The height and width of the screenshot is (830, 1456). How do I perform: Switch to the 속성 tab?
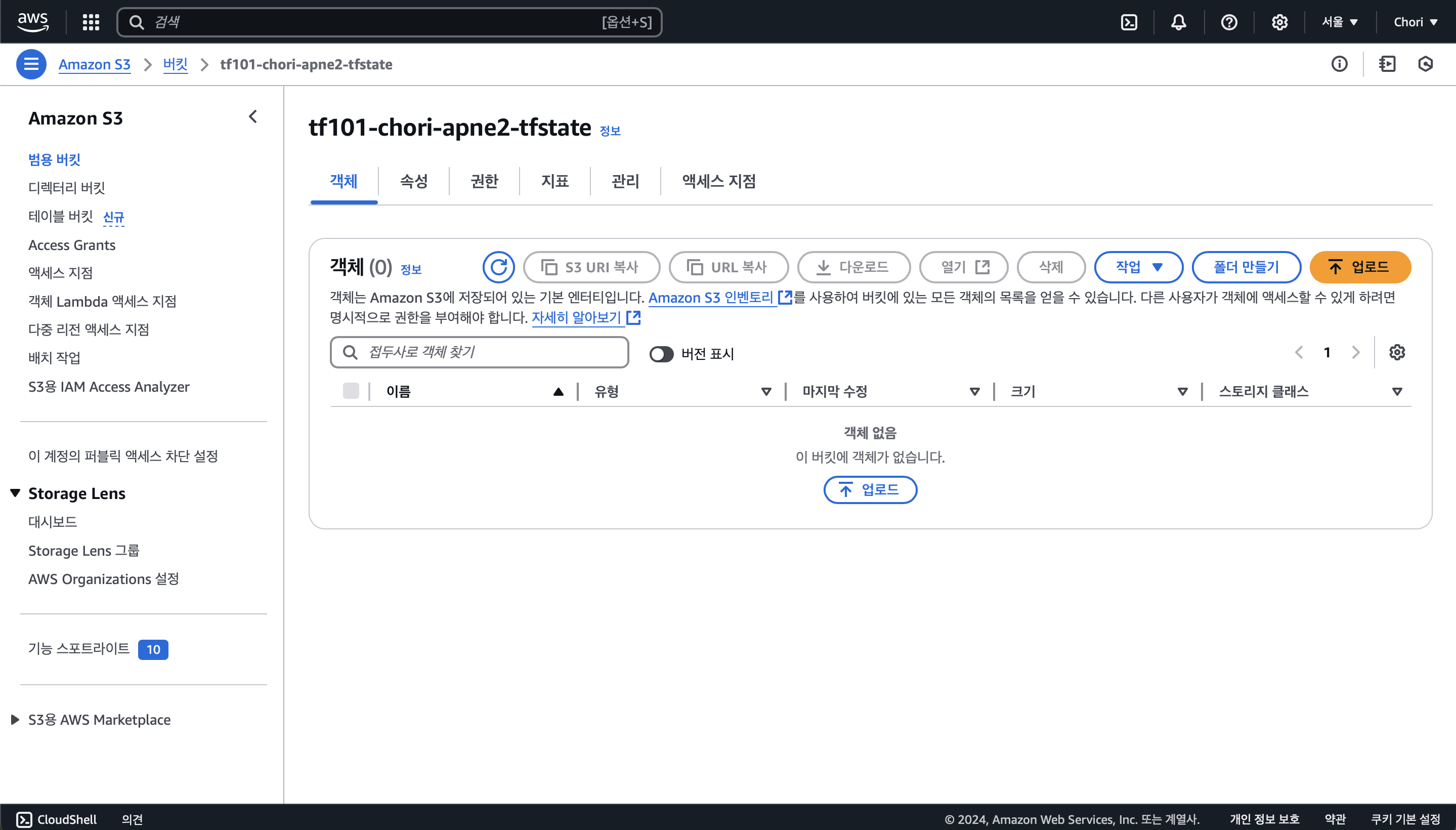(414, 181)
